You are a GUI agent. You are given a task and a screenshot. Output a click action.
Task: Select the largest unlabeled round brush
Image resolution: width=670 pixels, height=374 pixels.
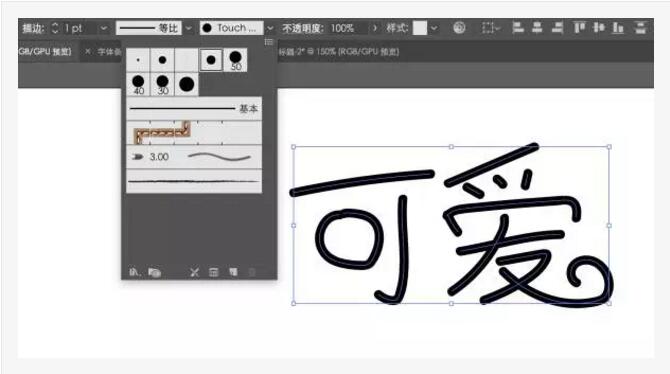click(x=186, y=84)
